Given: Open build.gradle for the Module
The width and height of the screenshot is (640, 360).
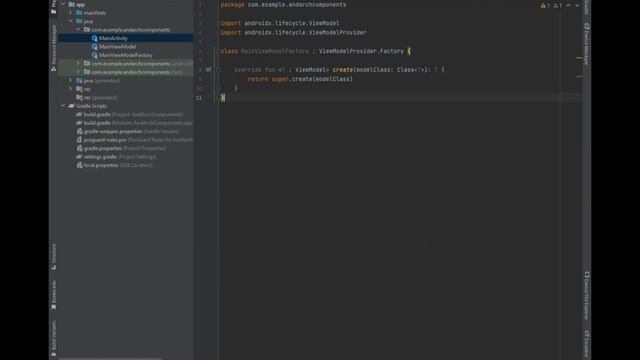Looking at the screenshot, I should pos(134,123).
